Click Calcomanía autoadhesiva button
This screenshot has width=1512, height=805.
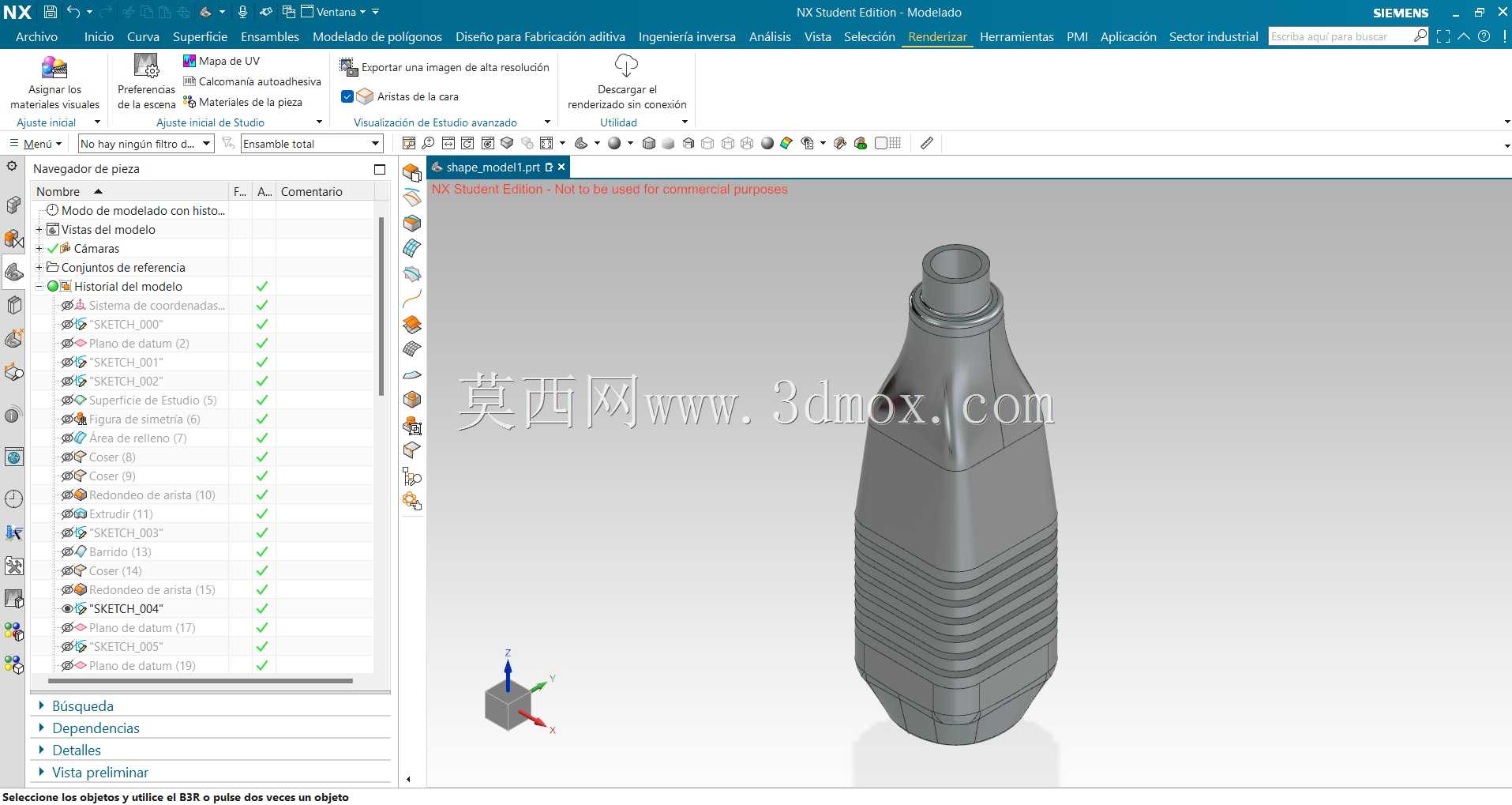(x=252, y=81)
